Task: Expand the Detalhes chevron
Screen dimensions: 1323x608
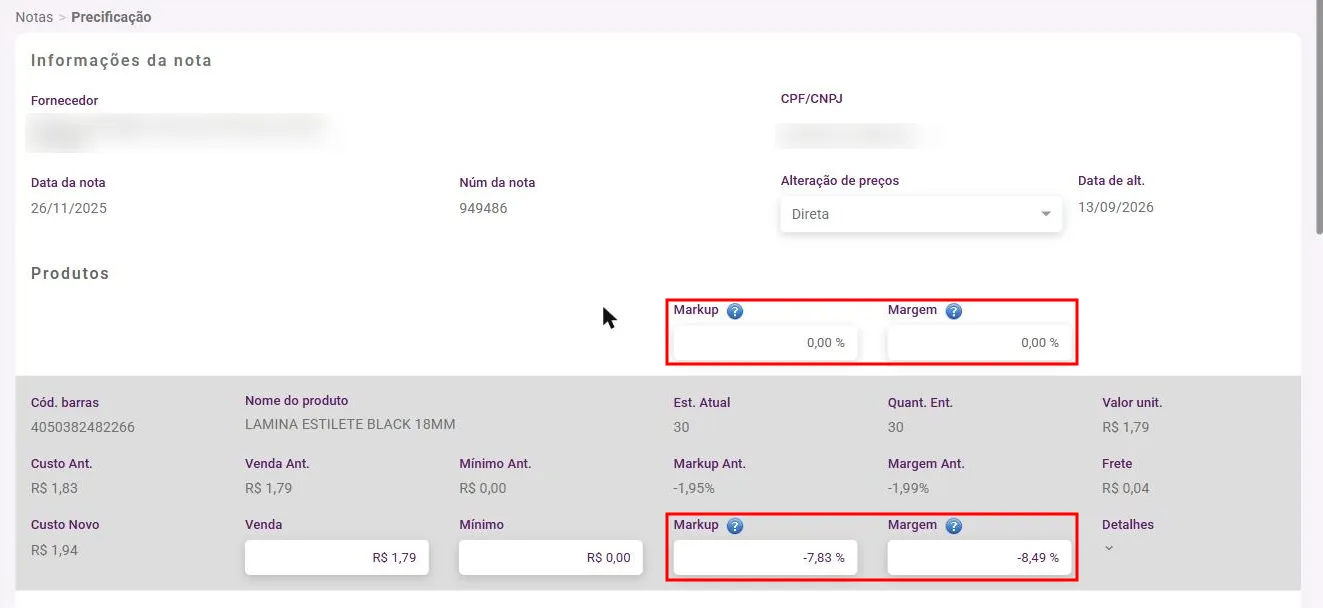Action: click(x=1109, y=548)
